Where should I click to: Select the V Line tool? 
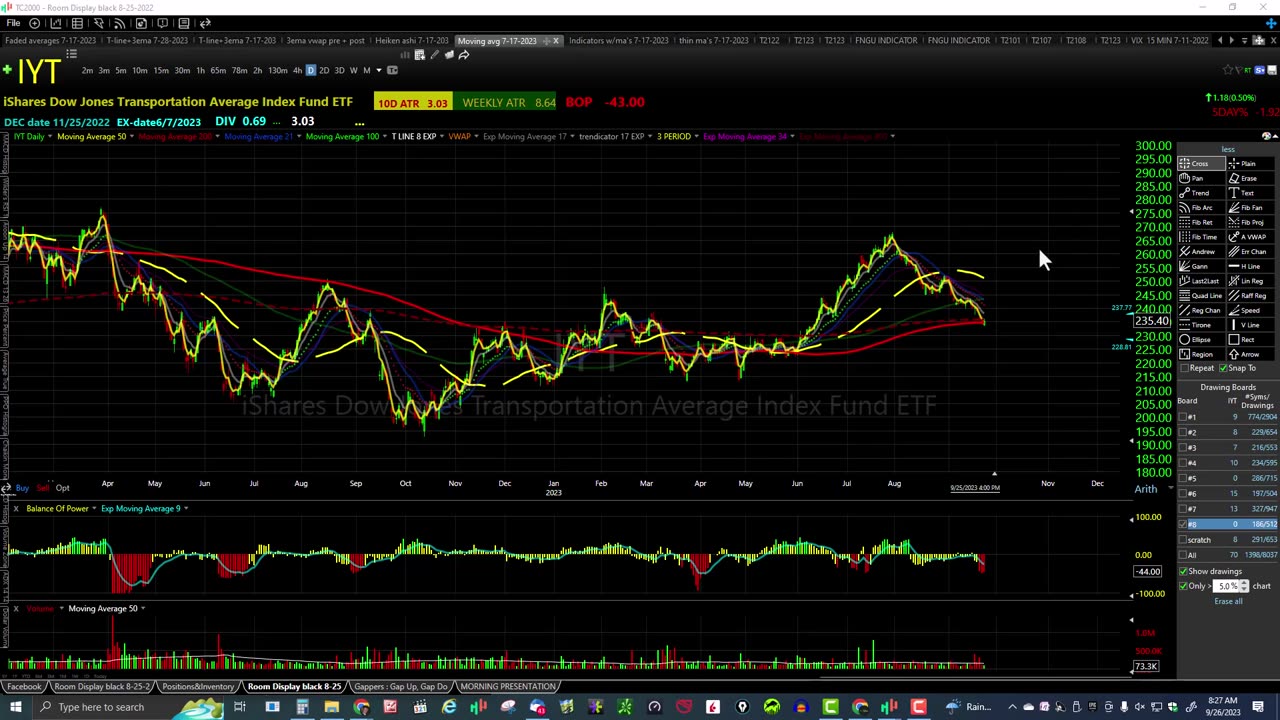tap(1251, 325)
